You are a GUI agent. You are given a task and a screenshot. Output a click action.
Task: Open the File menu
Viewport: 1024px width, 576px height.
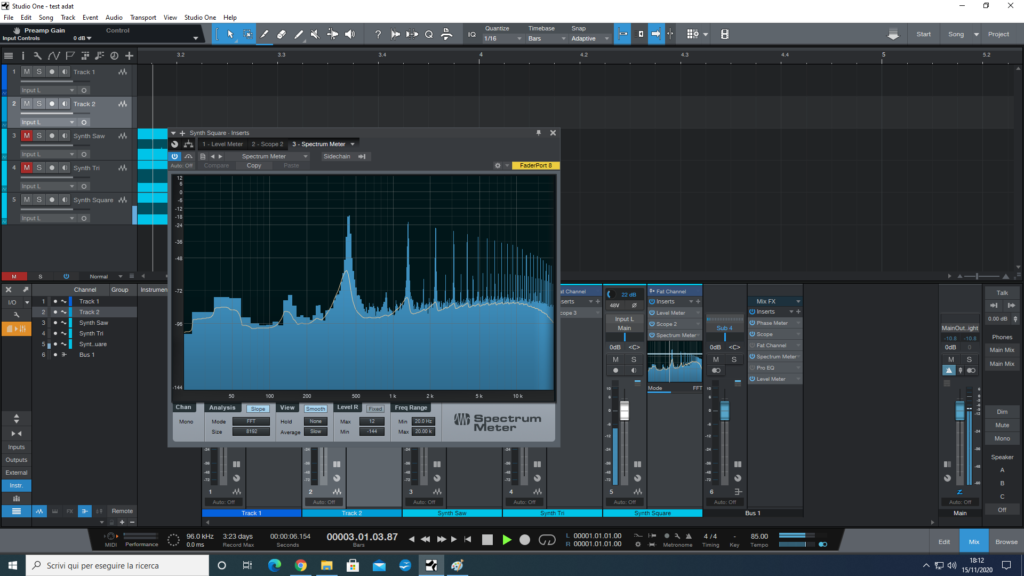[x=8, y=18]
